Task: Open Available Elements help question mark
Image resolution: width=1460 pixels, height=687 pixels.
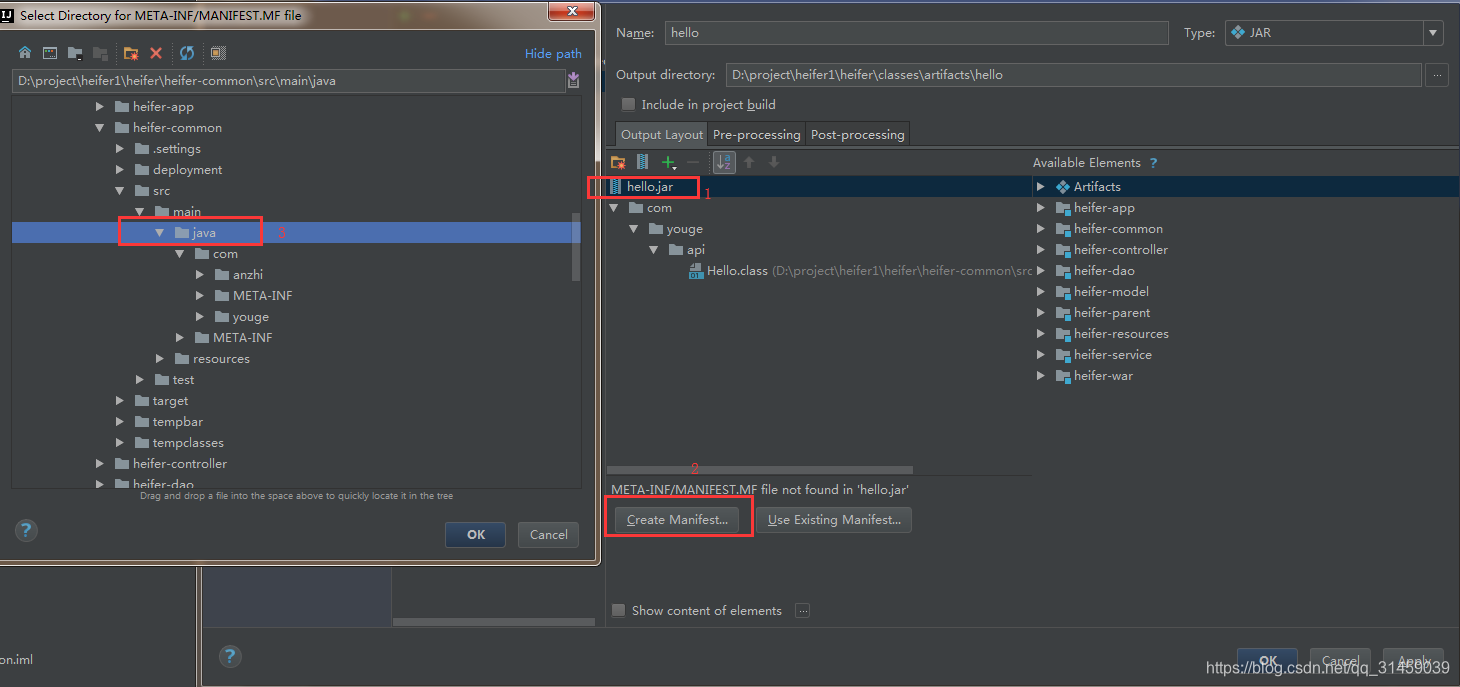Action: 1154,163
